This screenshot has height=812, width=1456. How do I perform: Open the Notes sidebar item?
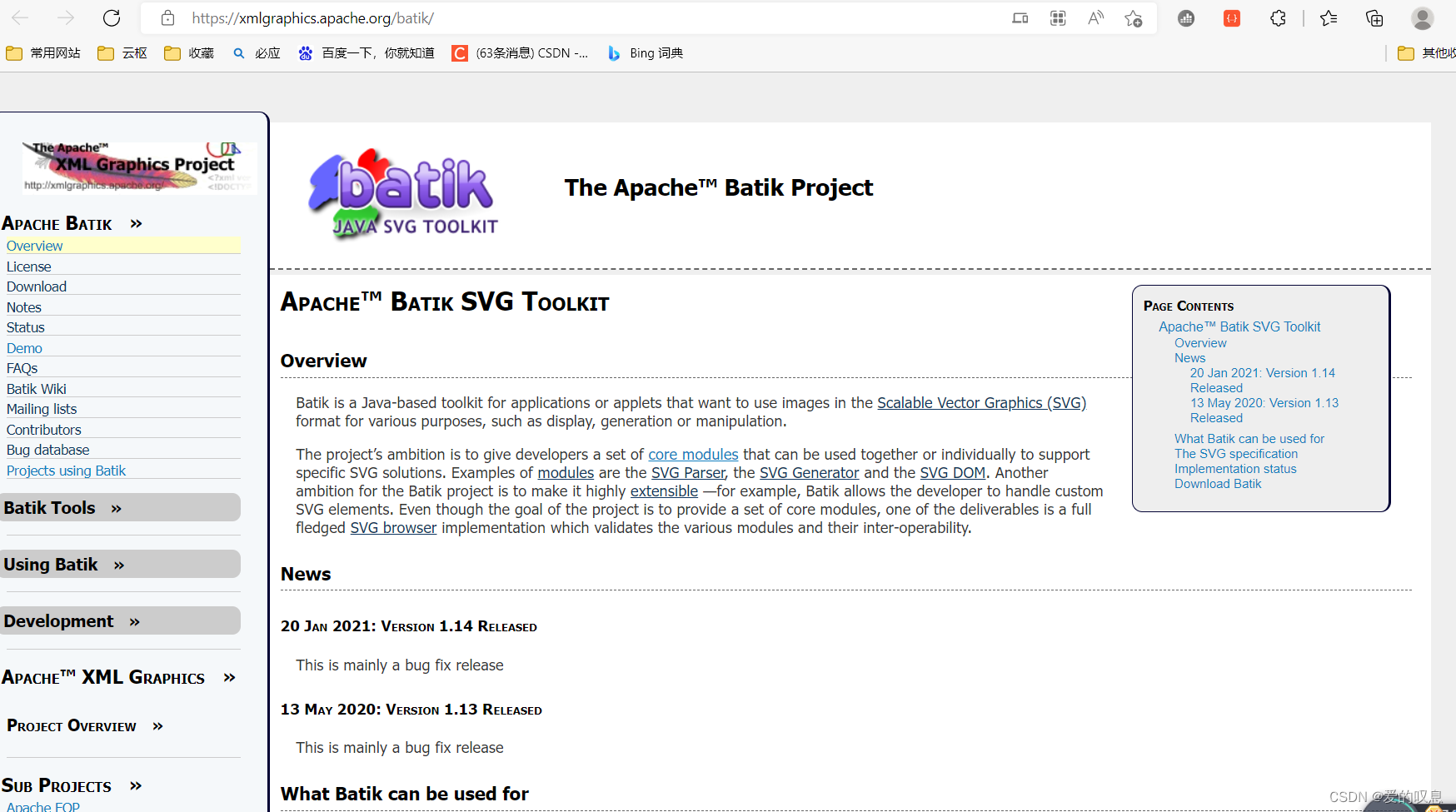[24, 307]
